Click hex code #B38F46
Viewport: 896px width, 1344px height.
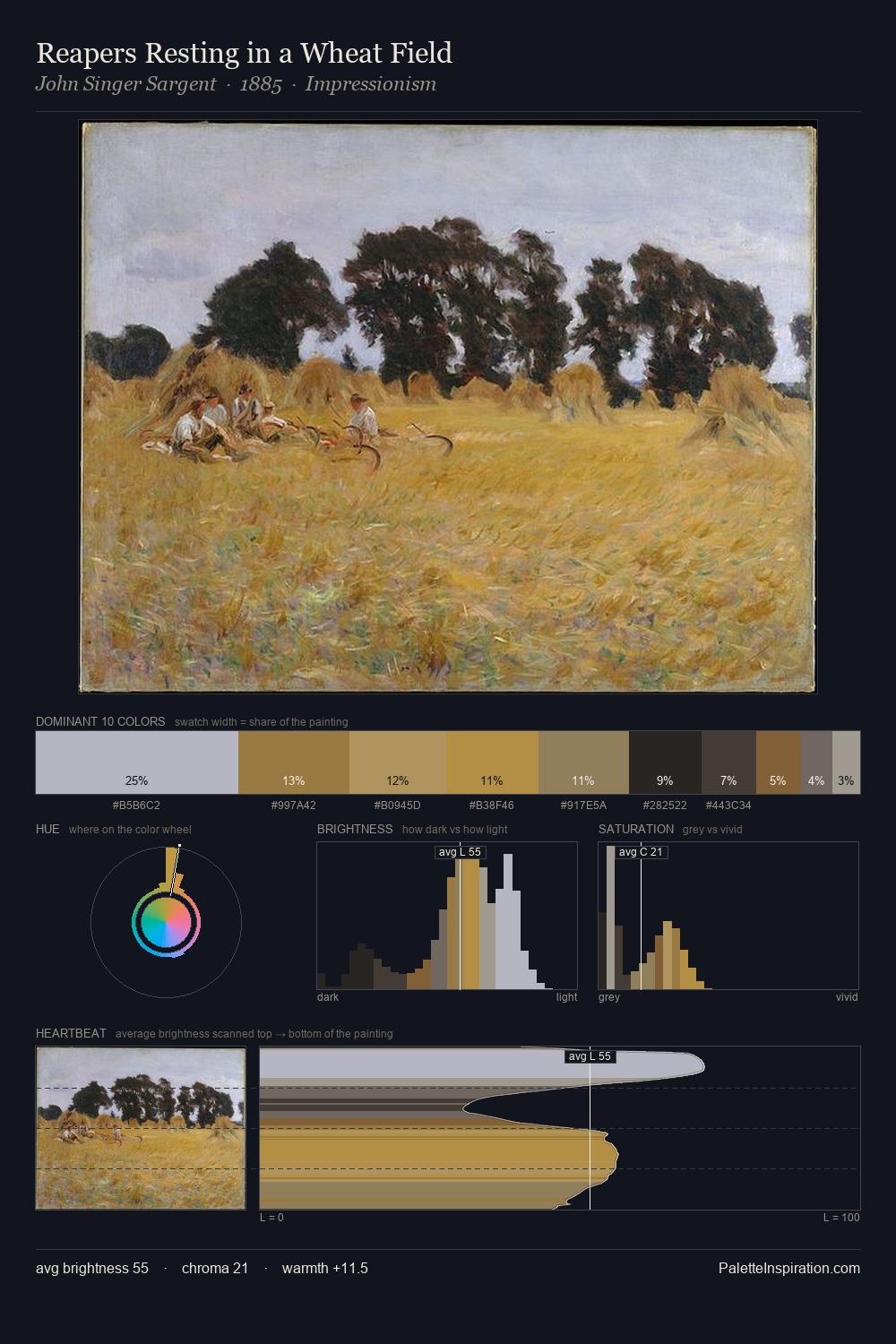pyautogui.click(x=491, y=806)
